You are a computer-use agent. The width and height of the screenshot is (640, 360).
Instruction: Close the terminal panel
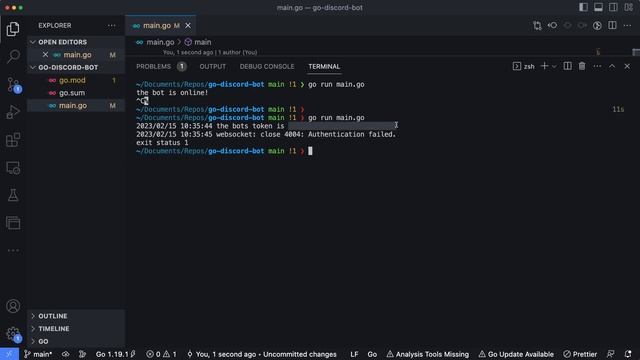tap(627, 66)
